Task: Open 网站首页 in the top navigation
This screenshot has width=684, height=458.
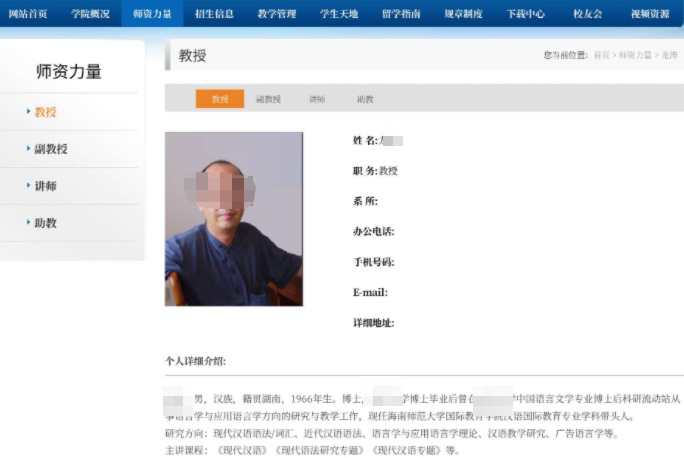Action: (x=28, y=14)
